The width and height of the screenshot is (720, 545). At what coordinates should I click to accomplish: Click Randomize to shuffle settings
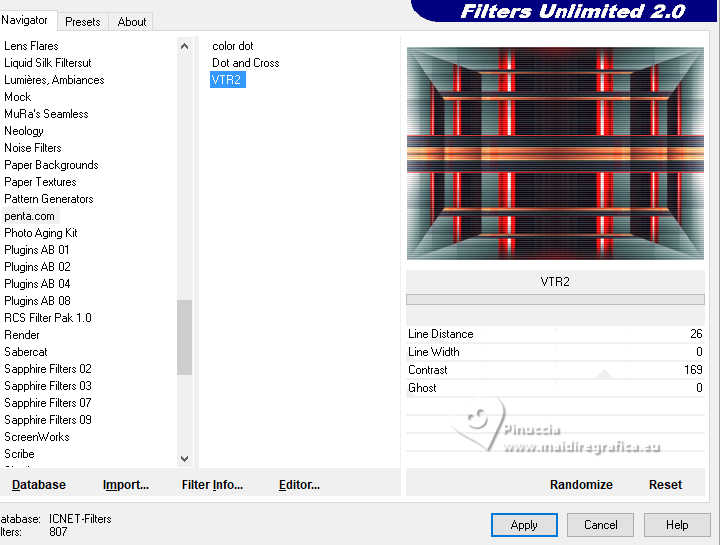tap(581, 485)
